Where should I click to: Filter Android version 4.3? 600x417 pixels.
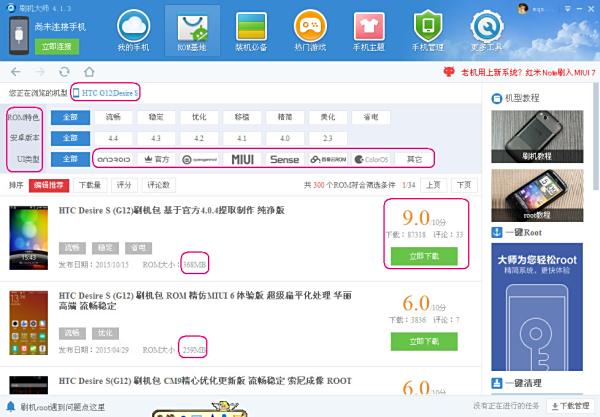point(156,138)
